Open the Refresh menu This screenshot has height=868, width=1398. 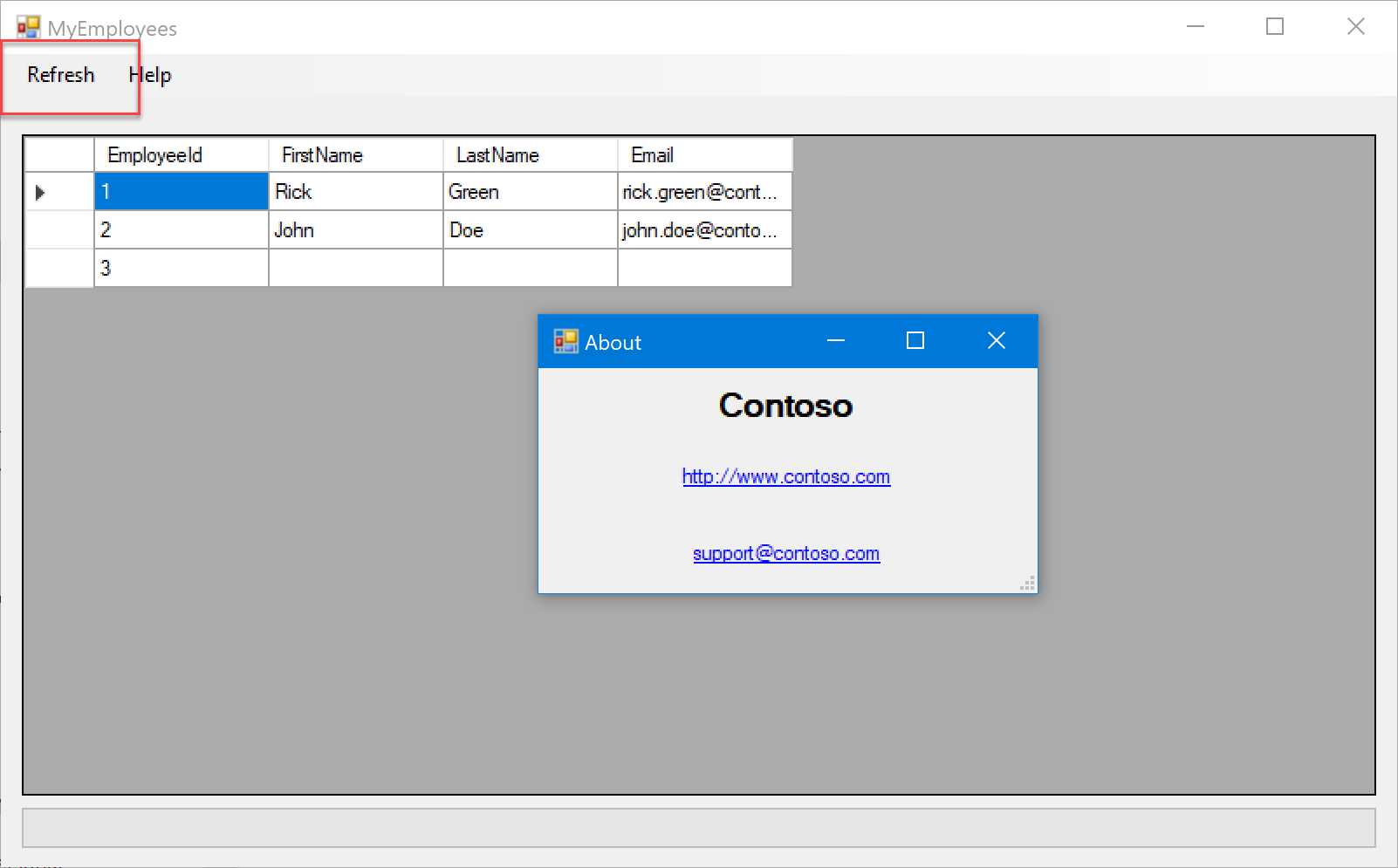(x=60, y=74)
